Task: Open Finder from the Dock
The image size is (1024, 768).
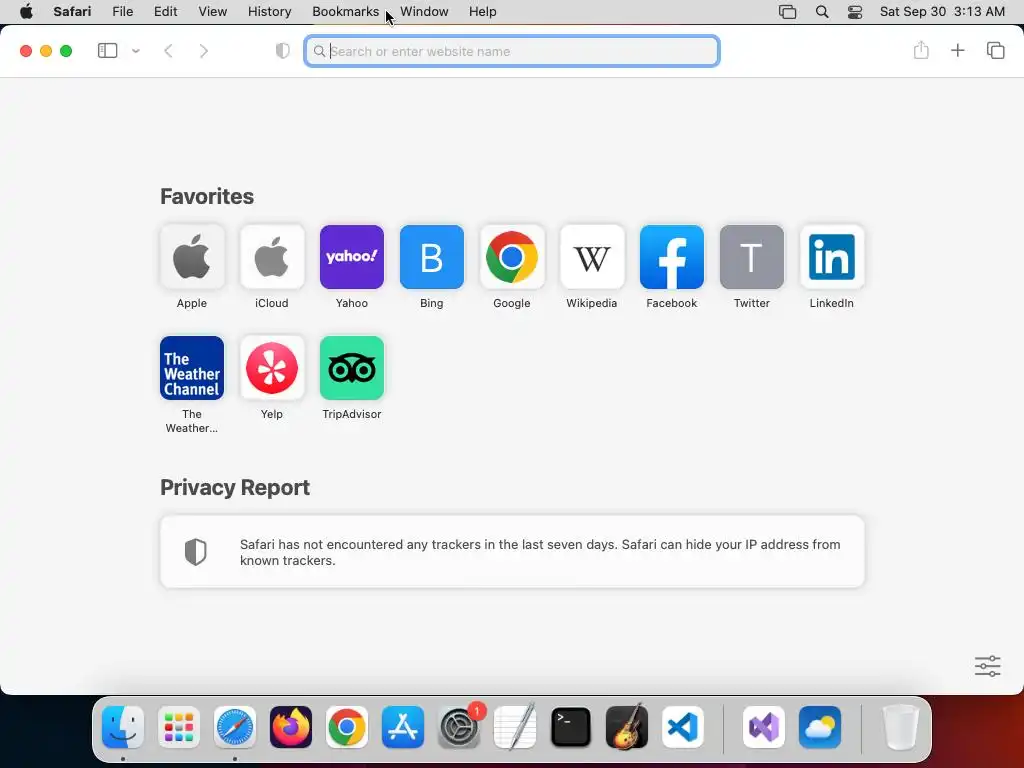Action: (123, 727)
